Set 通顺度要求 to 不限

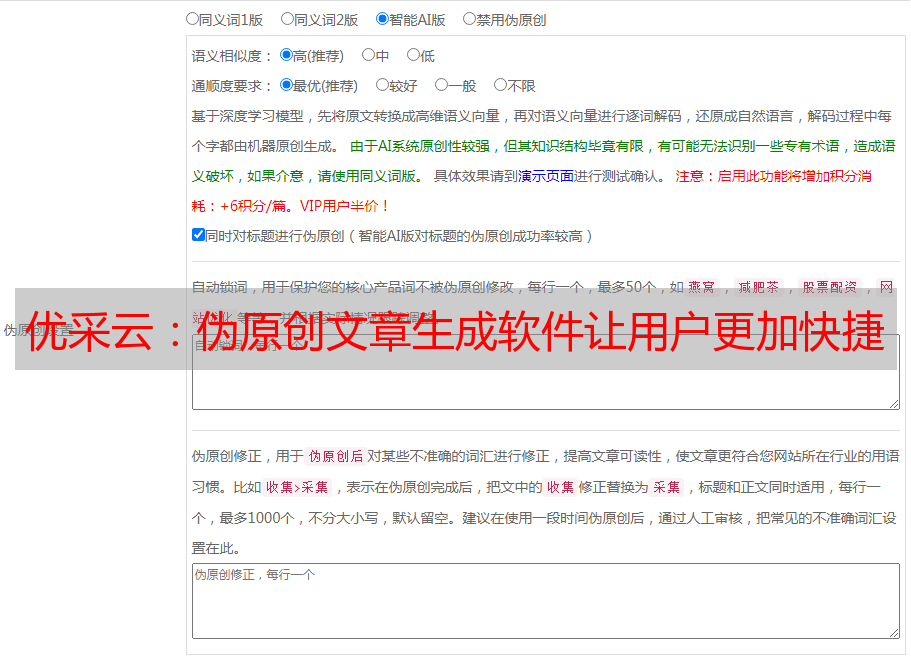pos(500,85)
